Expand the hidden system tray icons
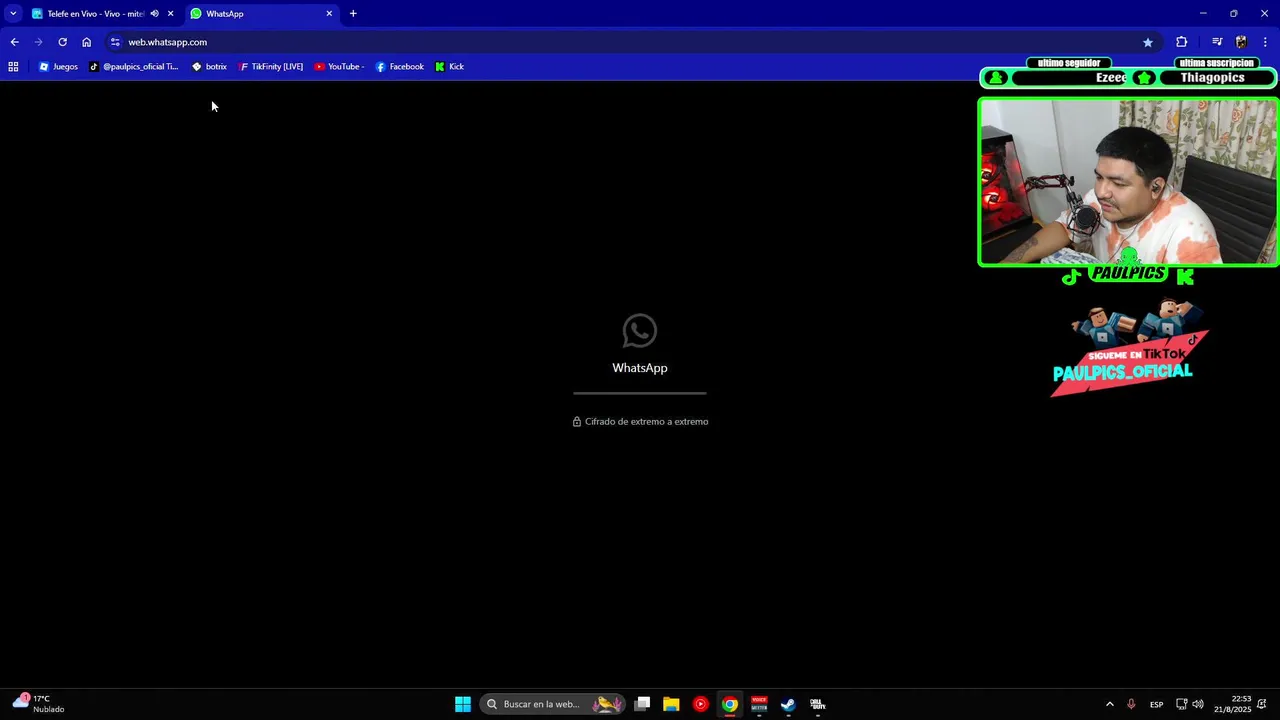The width and height of the screenshot is (1280, 720). (1109, 704)
